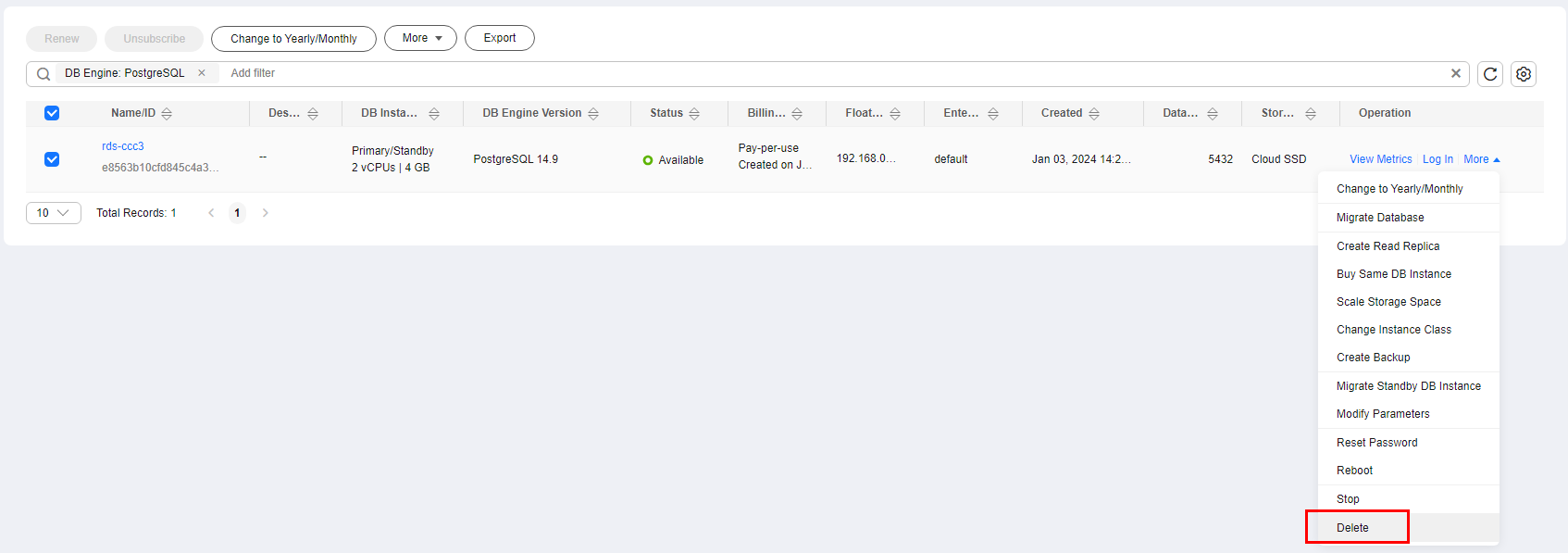This screenshot has height=553, width=1568.
Task: Toggle the select-all header checkbox
Action: (x=52, y=113)
